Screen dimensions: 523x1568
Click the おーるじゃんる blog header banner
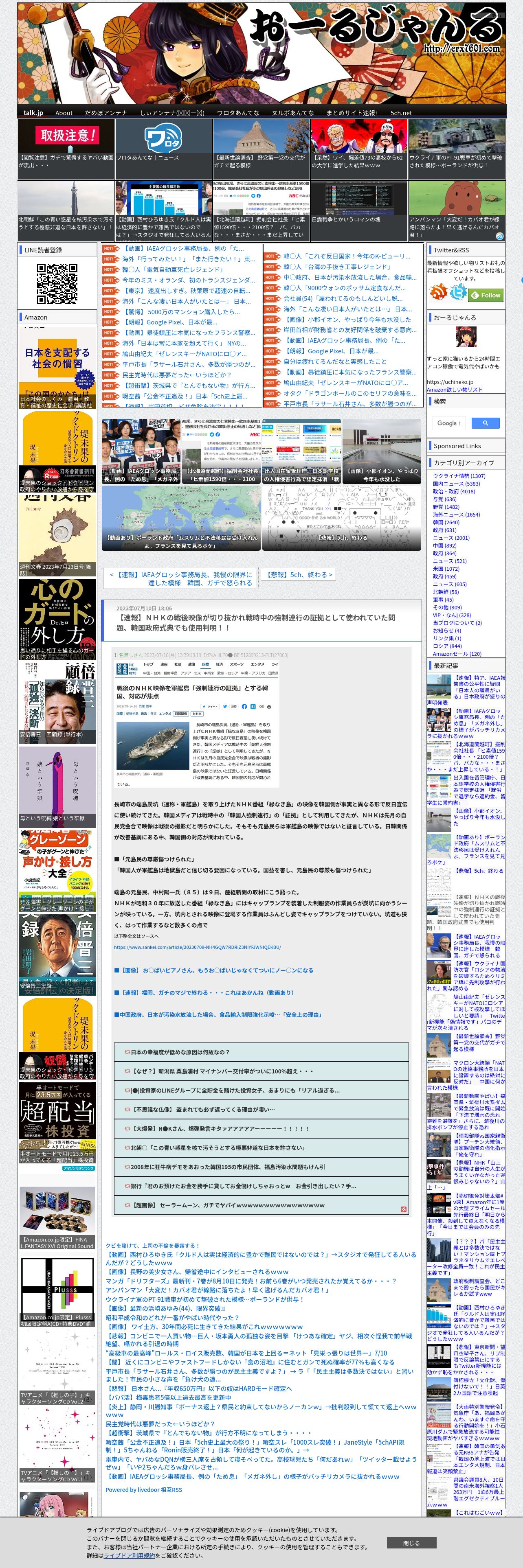pos(262,54)
